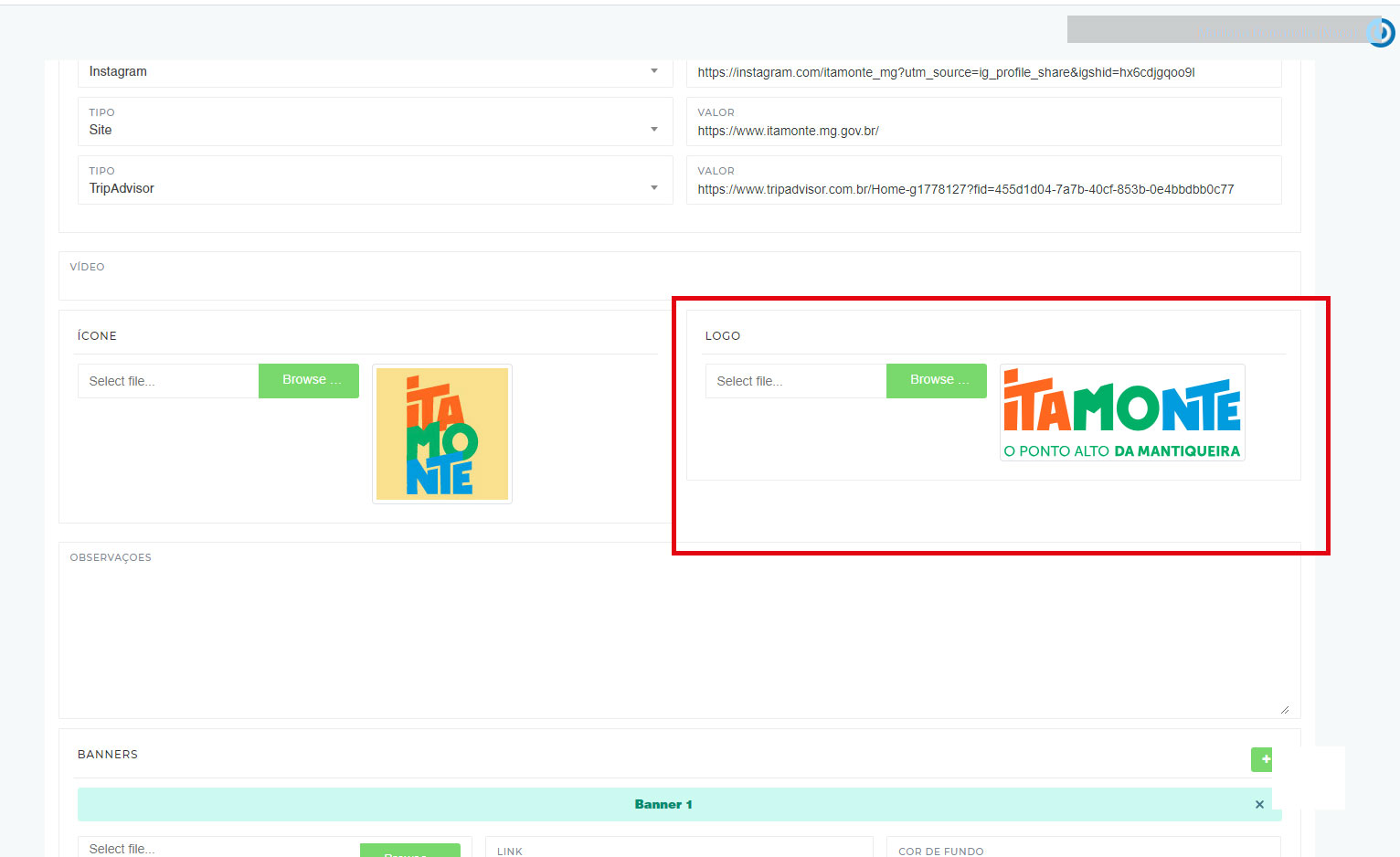Click the Itamonte logo thumbnail
Viewport: 1400px width, 857px height.
tap(1122, 412)
